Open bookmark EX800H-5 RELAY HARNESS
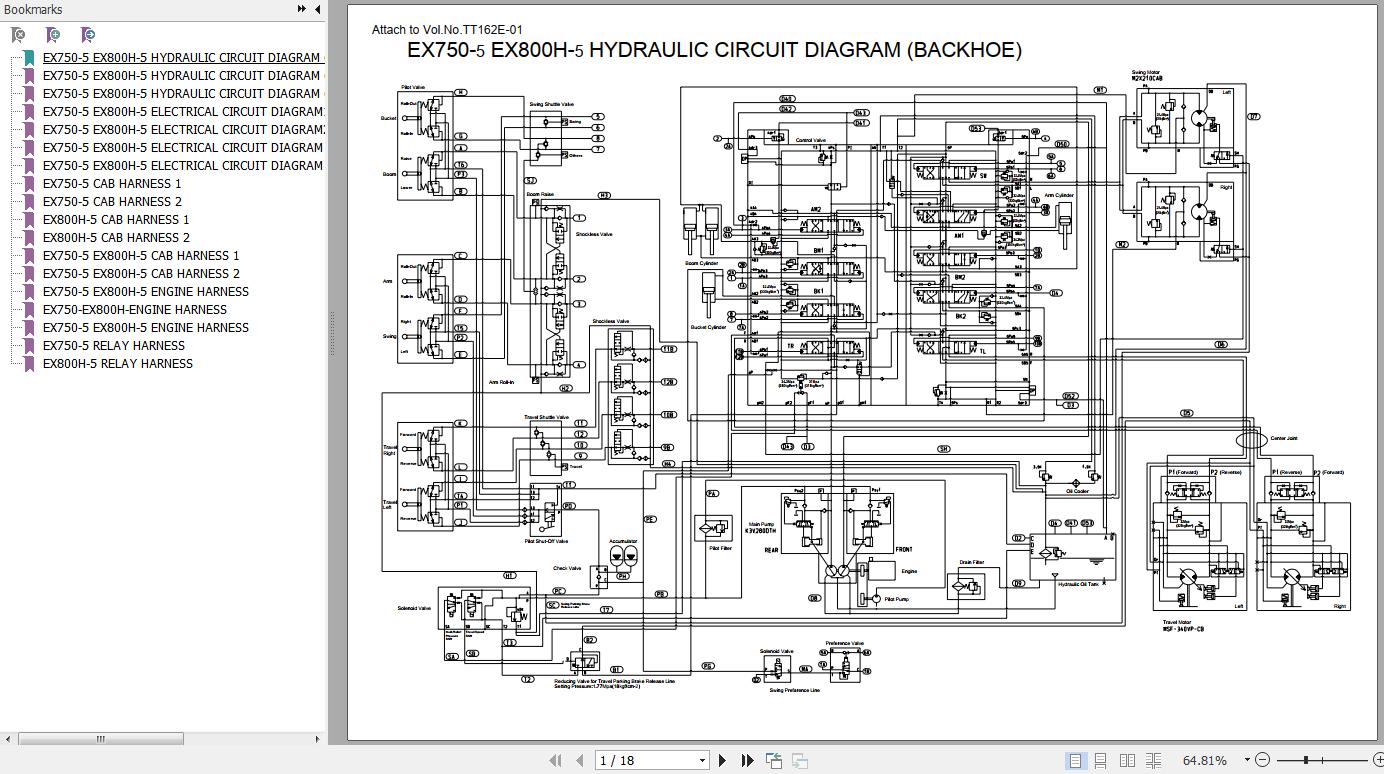This screenshot has height=774, width=1384. (118, 364)
